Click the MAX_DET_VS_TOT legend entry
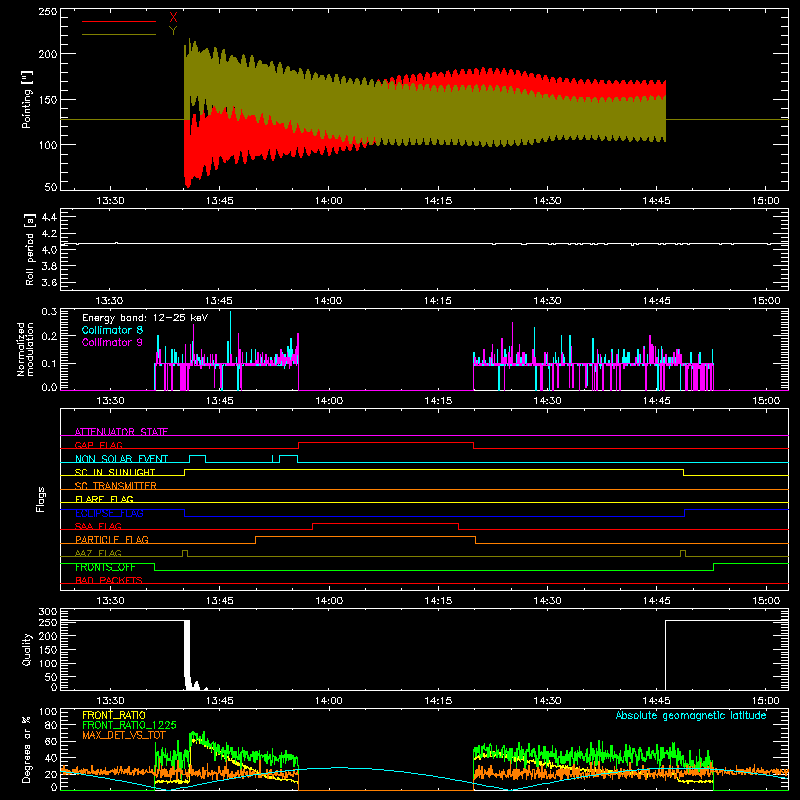The width and height of the screenshot is (800, 800). pos(124,735)
